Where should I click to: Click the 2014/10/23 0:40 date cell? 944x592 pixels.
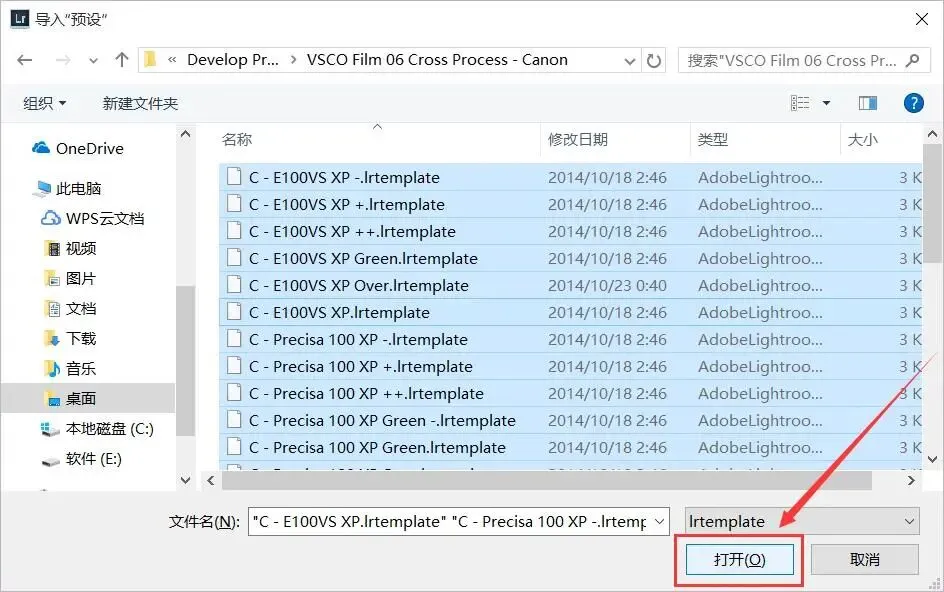point(607,285)
